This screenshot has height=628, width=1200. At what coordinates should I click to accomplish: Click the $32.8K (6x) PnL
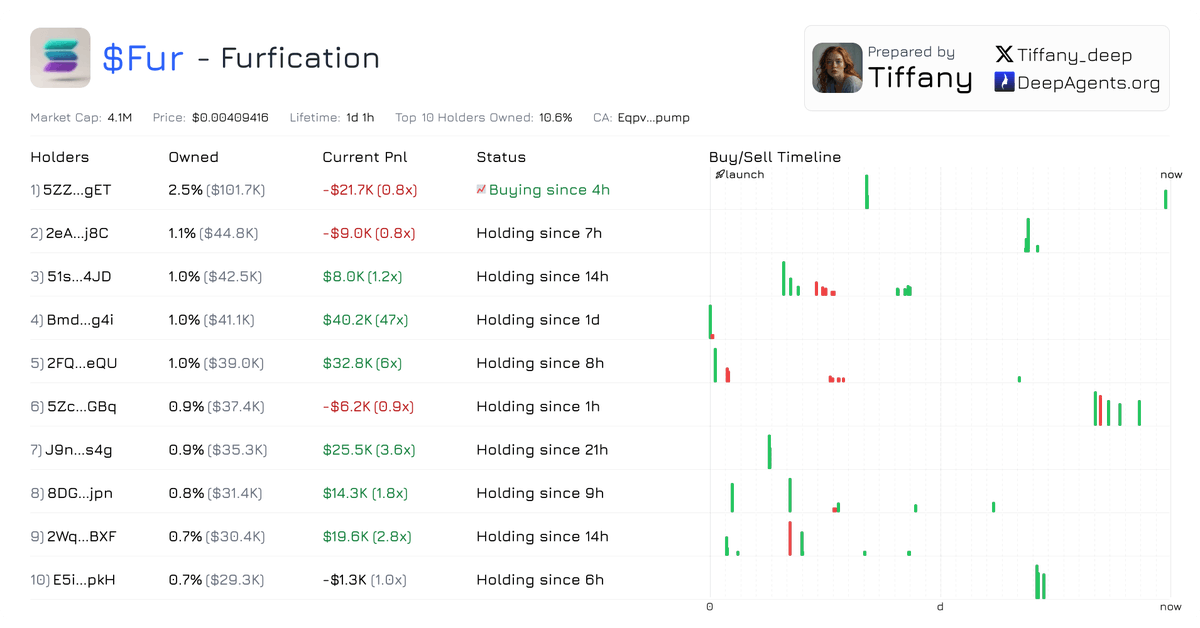pyautogui.click(x=362, y=363)
